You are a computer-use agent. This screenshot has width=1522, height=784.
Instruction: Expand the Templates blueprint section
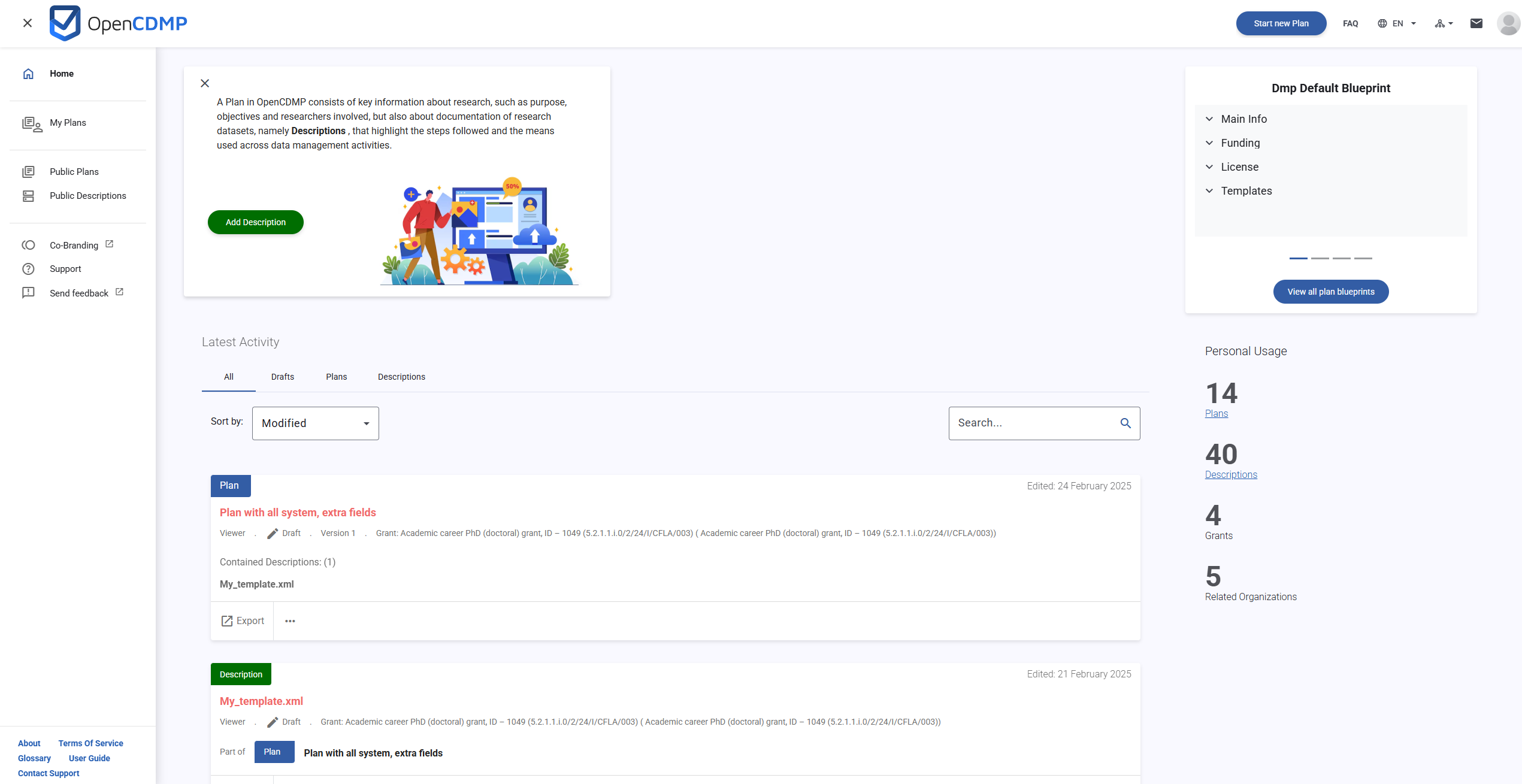click(x=1246, y=191)
